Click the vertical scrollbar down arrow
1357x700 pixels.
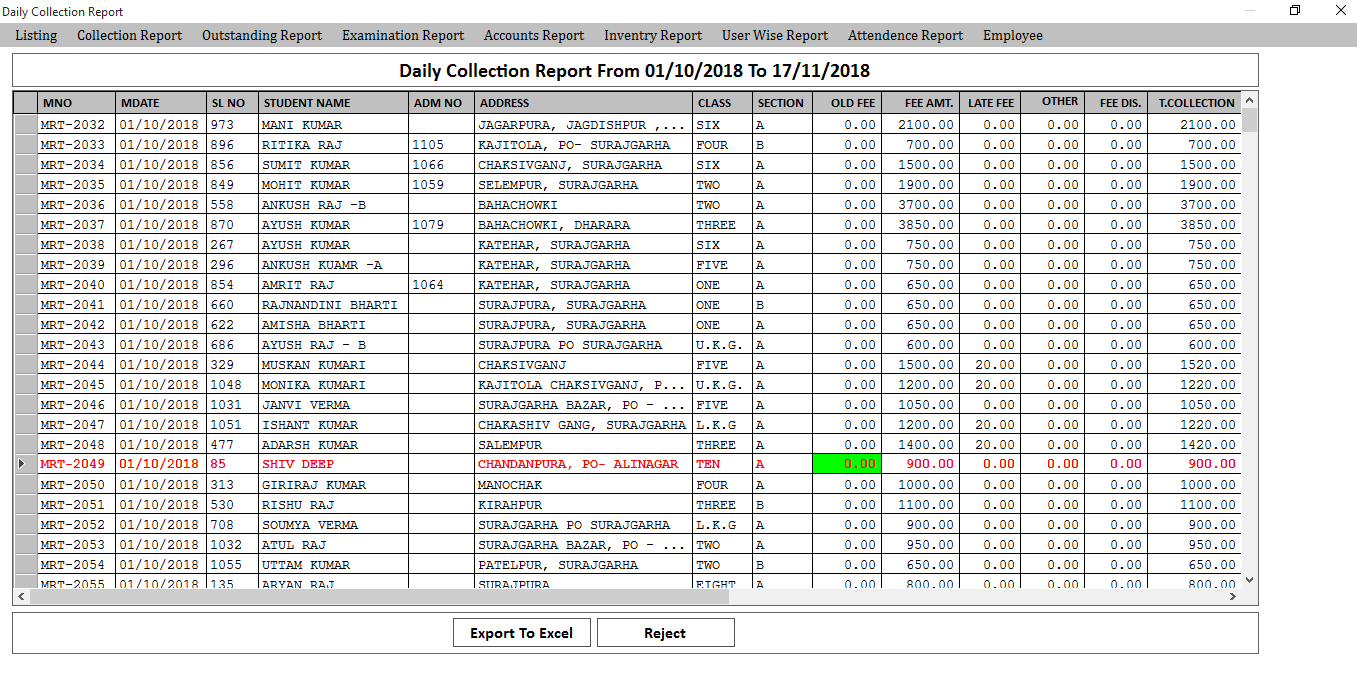tap(1249, 579)
